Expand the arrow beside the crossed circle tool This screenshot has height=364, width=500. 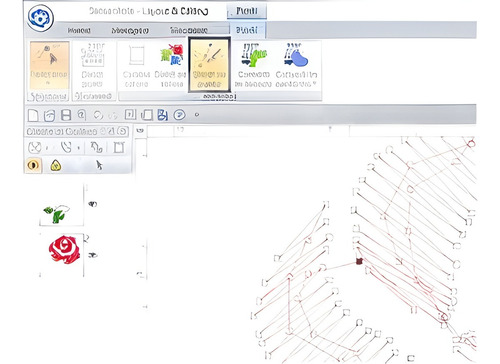point(47,147)
